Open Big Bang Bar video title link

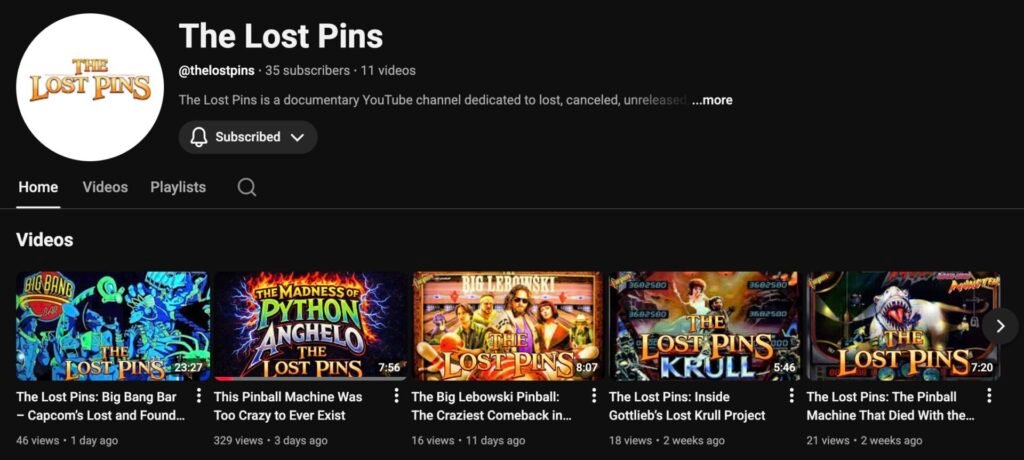tap(100, 406)
